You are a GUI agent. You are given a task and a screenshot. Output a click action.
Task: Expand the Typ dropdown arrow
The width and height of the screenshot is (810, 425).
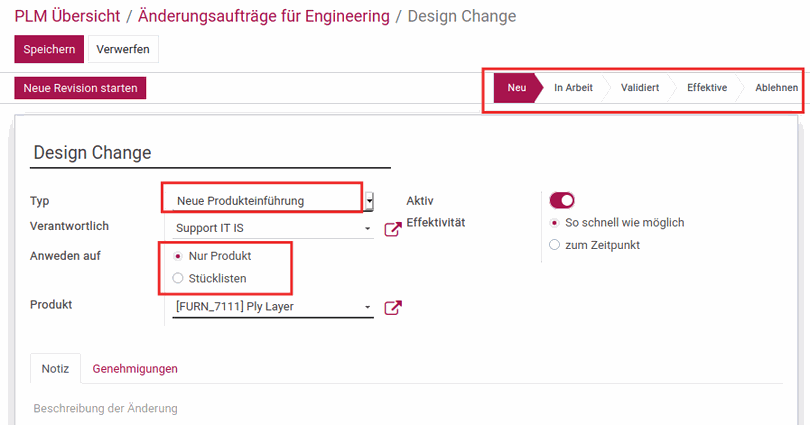(369, 201)
